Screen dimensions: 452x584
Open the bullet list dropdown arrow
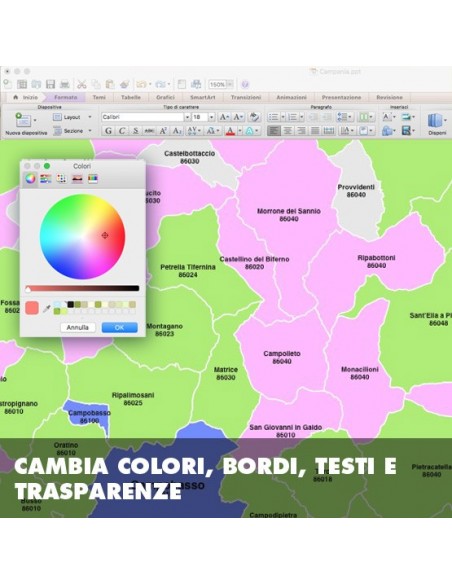point(283,117)
